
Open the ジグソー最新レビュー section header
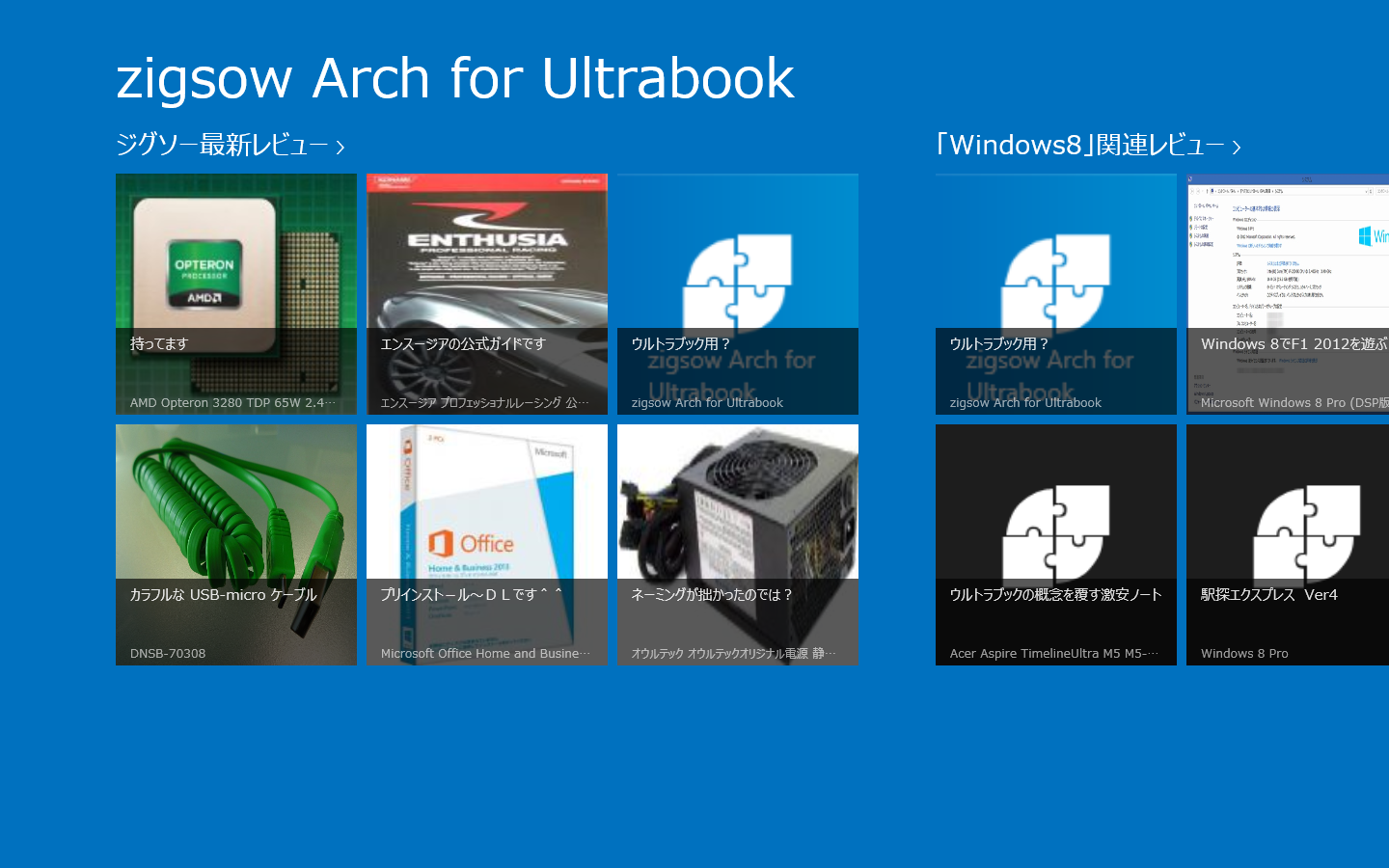coord(231,145)
